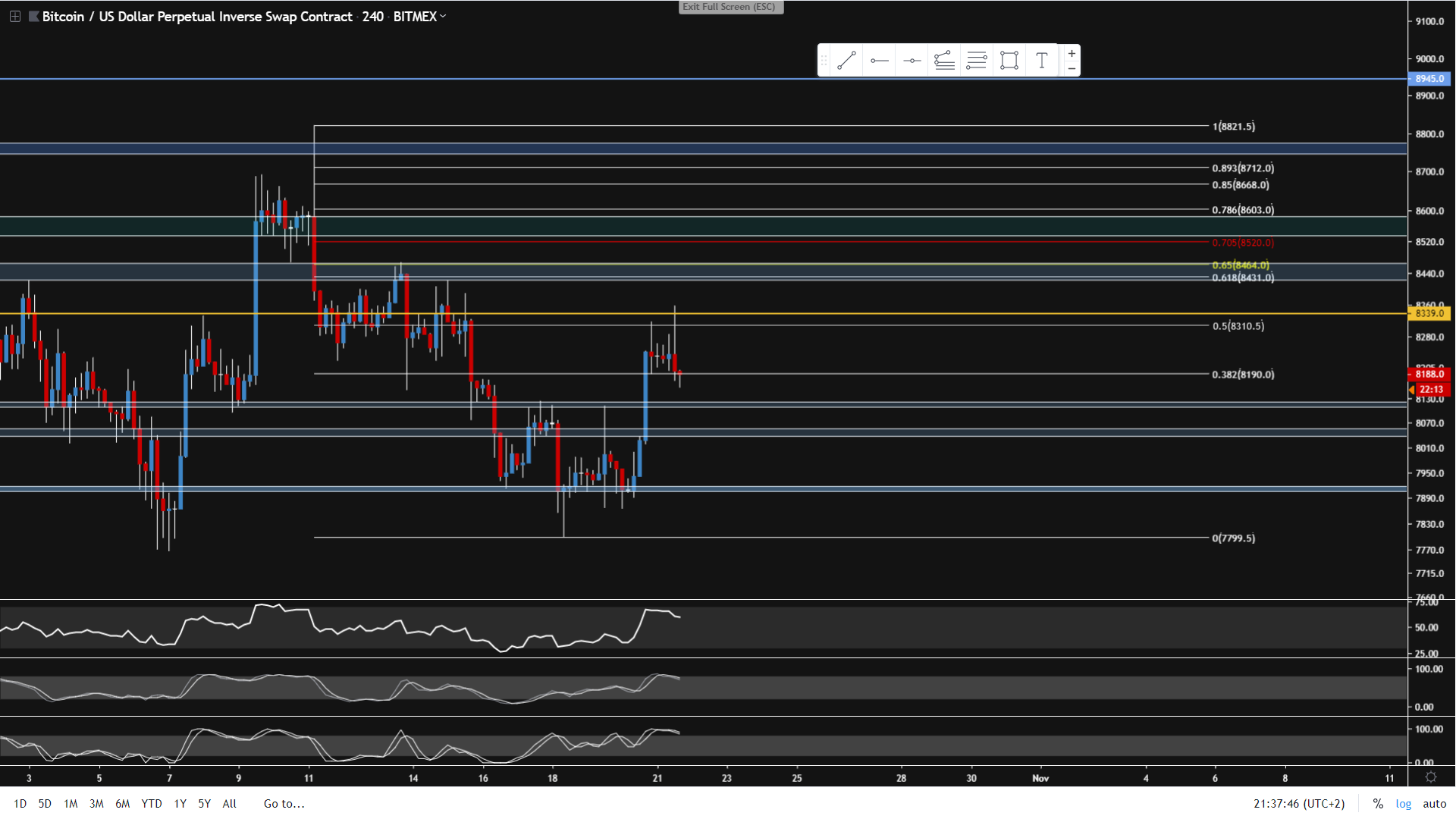Select the Fib Retracement tool
The width and height of the screenshot is (1456, 819).
(x=977, y=61)
